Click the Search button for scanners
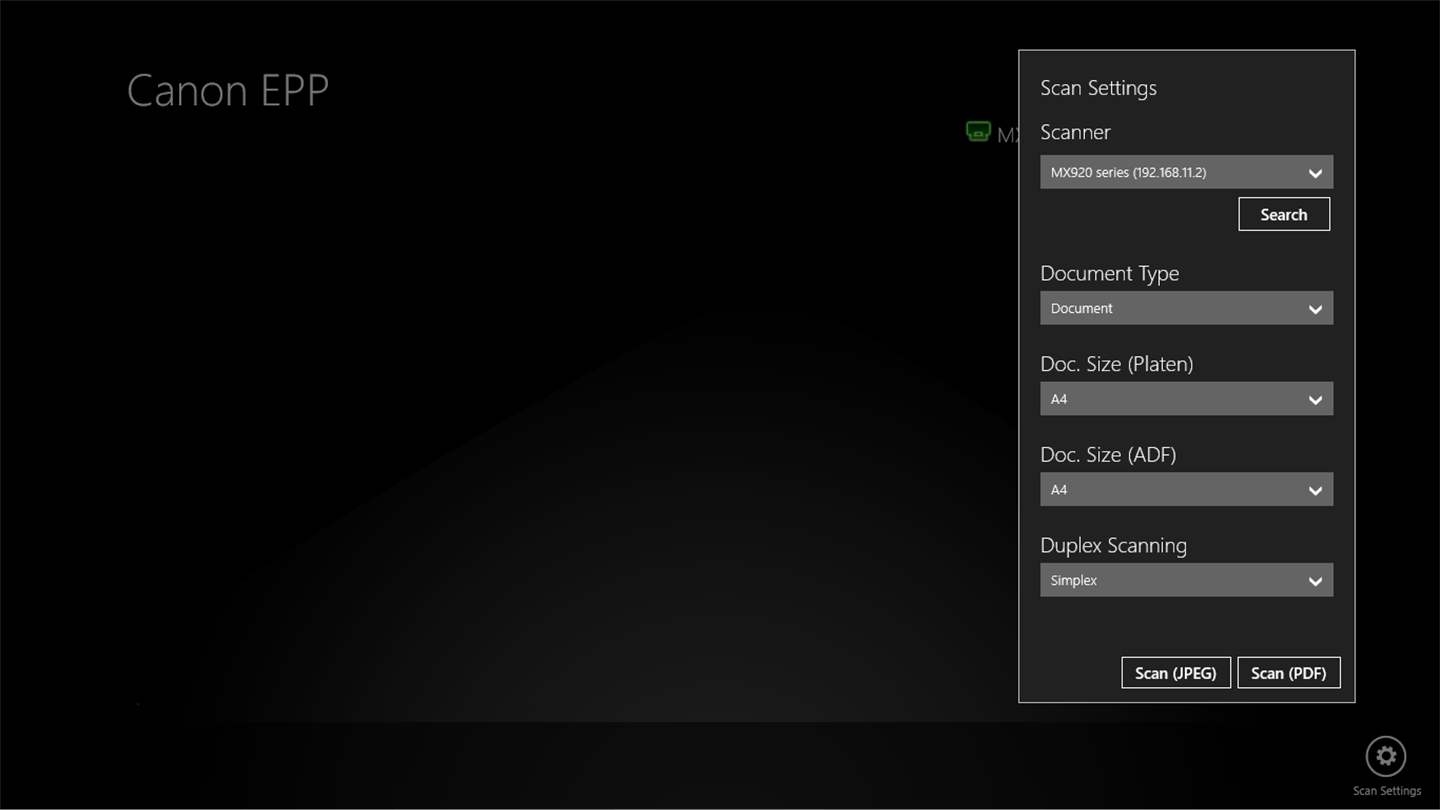 click(x=1284, y=214)
